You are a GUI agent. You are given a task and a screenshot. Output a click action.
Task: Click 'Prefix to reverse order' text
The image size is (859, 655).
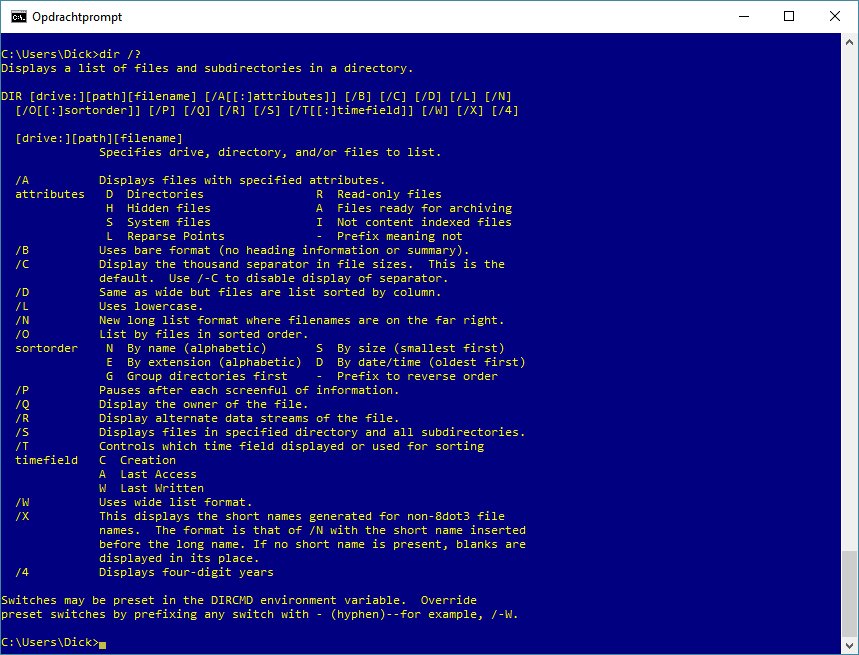tap(417, 376)
